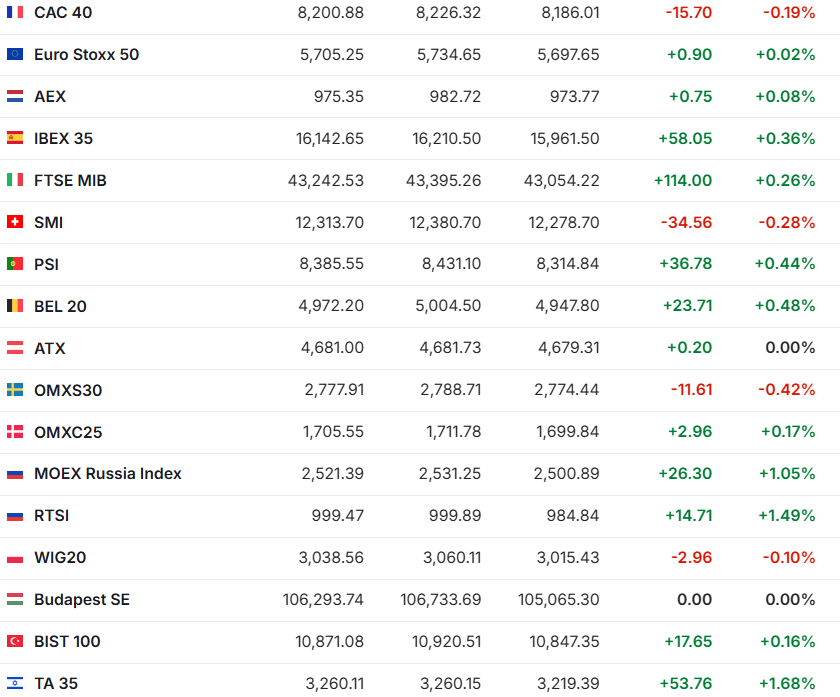Click the Danish flag icon beside OMXC25

(x=14, y=432)
